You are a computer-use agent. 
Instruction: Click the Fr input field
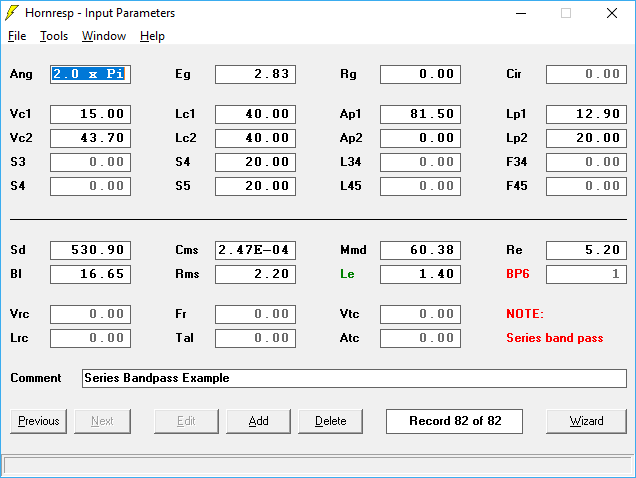tap(256, 314)
